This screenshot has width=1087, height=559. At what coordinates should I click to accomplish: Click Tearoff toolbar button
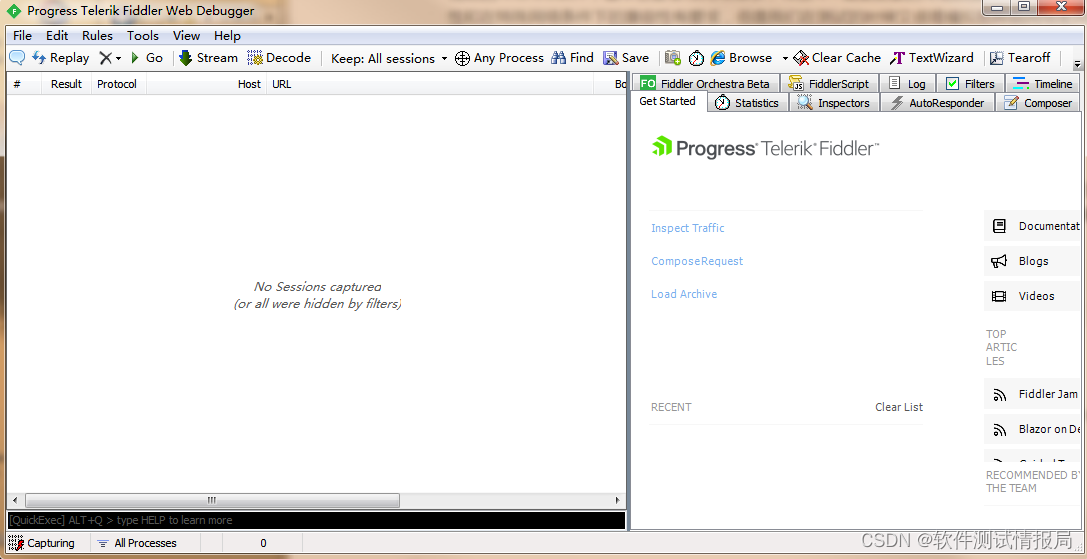coord(1020,58)
